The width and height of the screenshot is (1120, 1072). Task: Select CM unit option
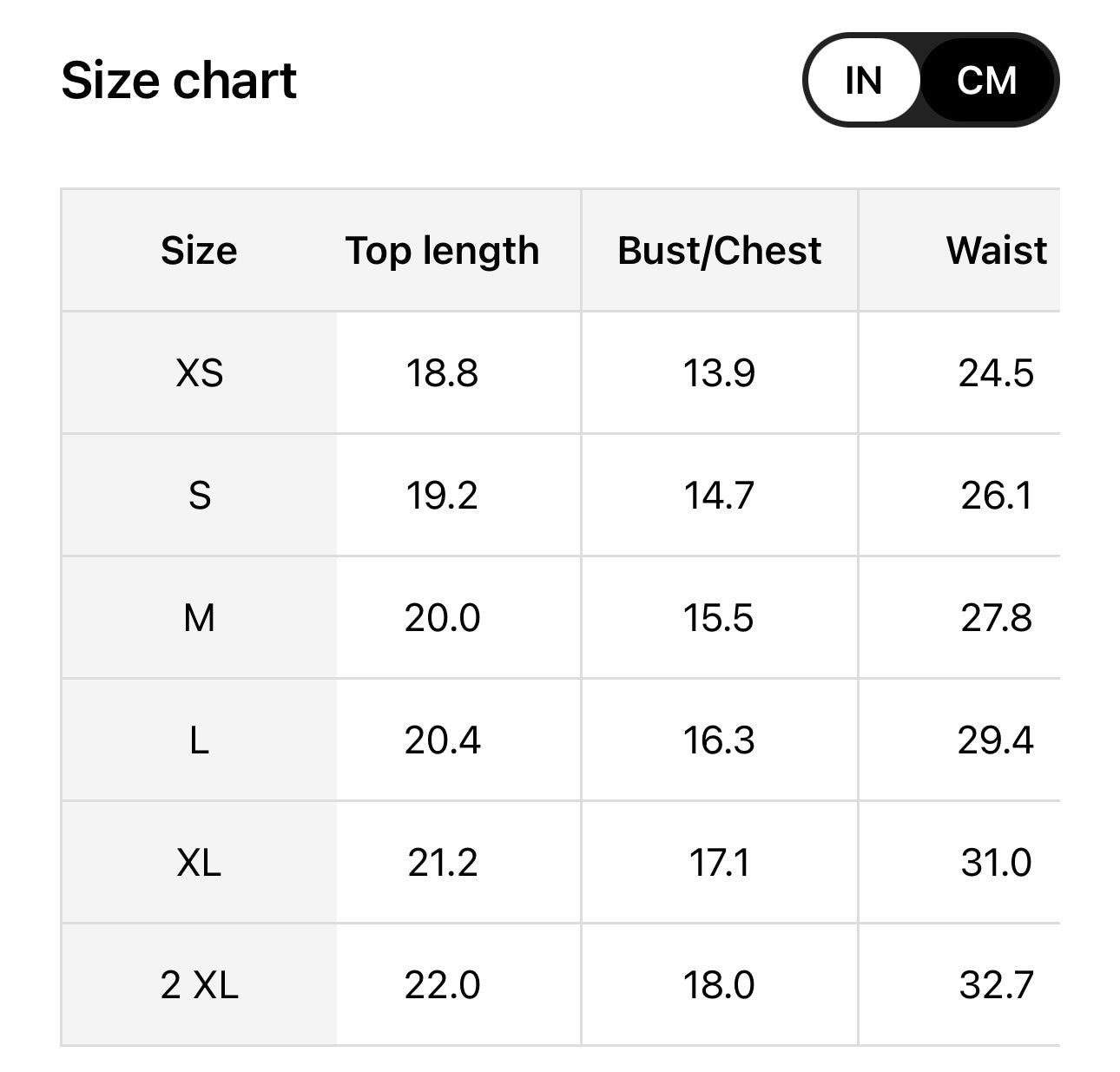pyautogui.click(x=987, y=80)
